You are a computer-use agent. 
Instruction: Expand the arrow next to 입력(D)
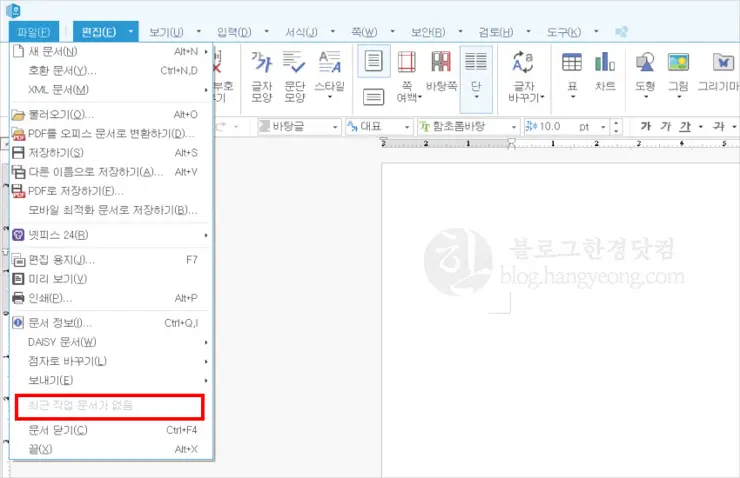pyautogui.click(x=267, y=32)
